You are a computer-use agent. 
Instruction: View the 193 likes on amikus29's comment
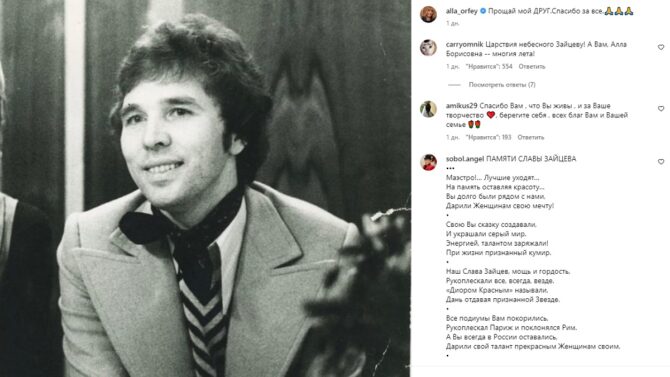[x=488, y=137]
